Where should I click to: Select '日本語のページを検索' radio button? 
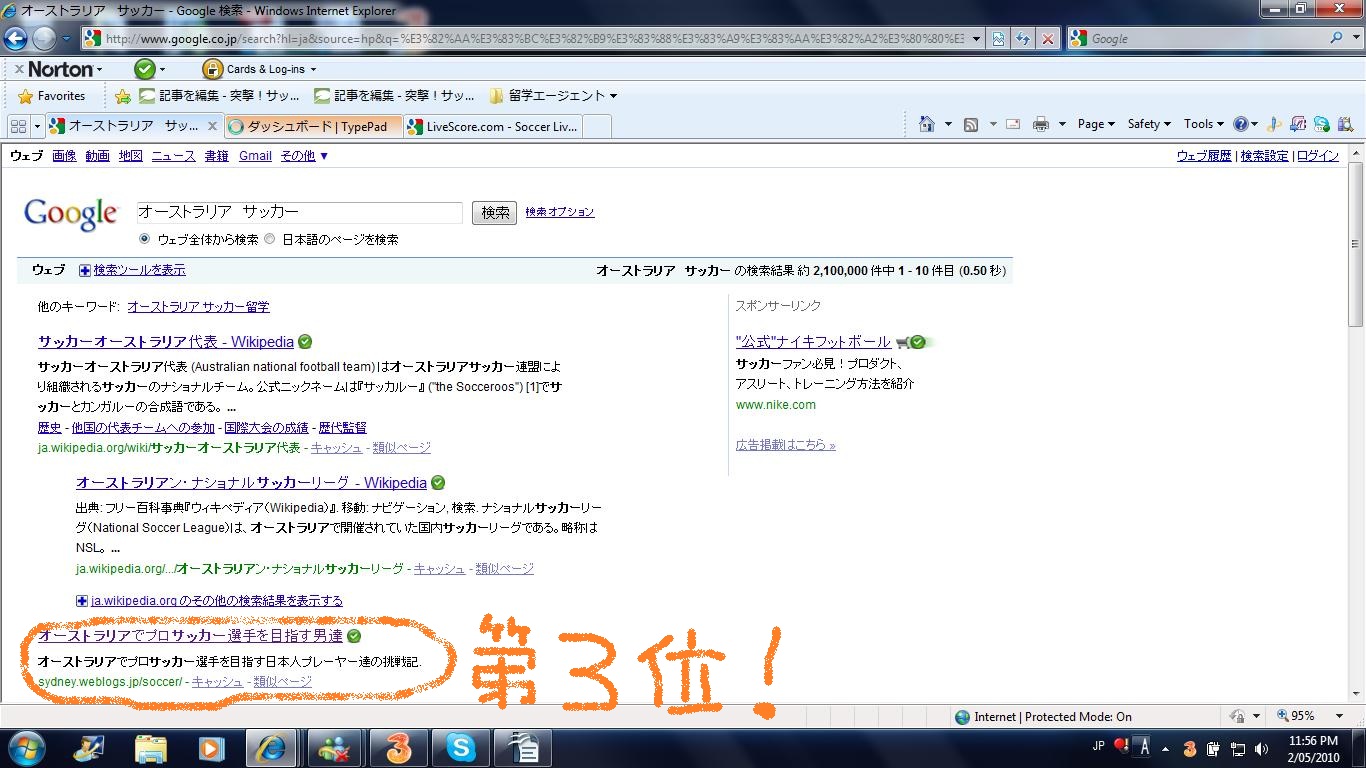point(270,239)
